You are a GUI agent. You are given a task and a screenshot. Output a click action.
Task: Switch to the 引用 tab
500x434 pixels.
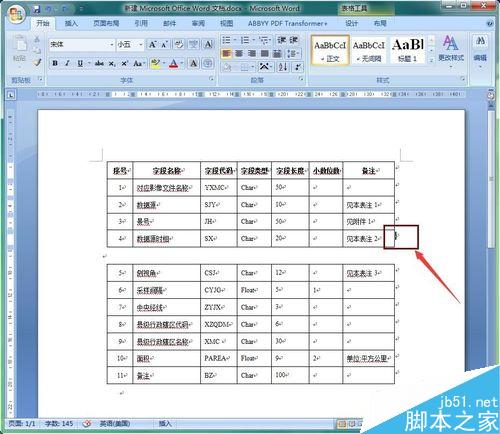point(141,23)
